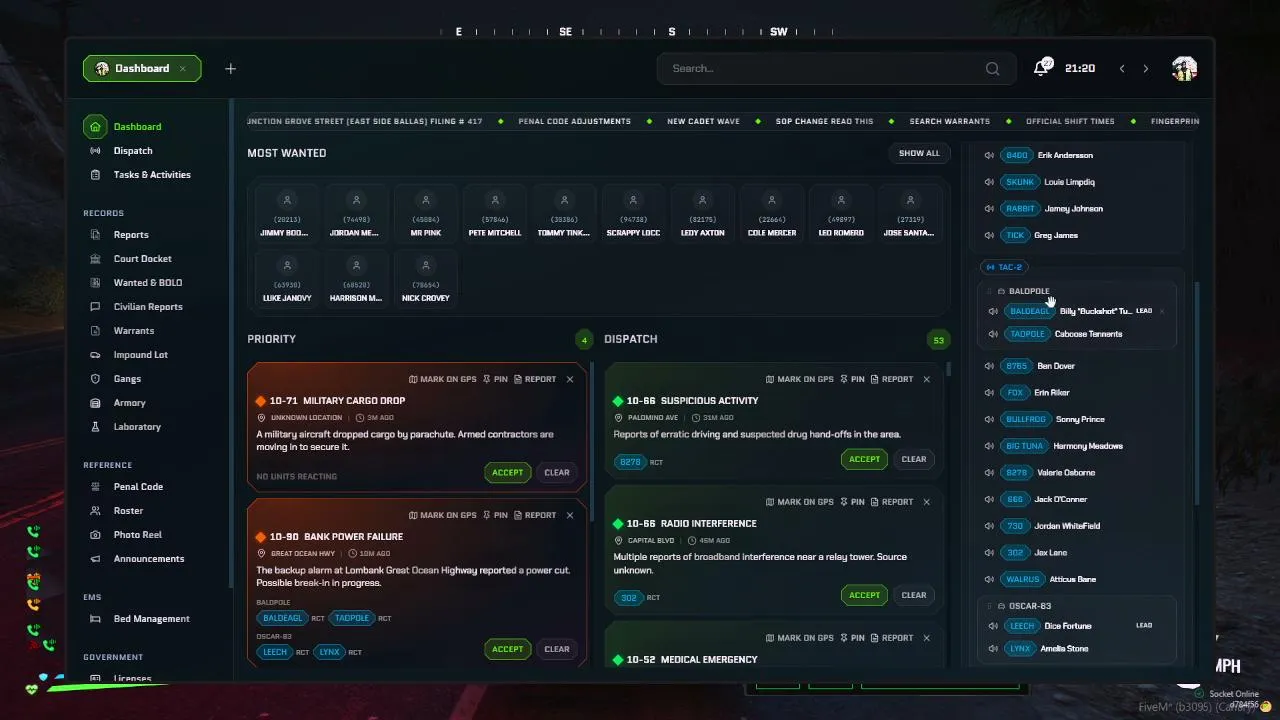Accept the Suspicious Activity call

864,459
